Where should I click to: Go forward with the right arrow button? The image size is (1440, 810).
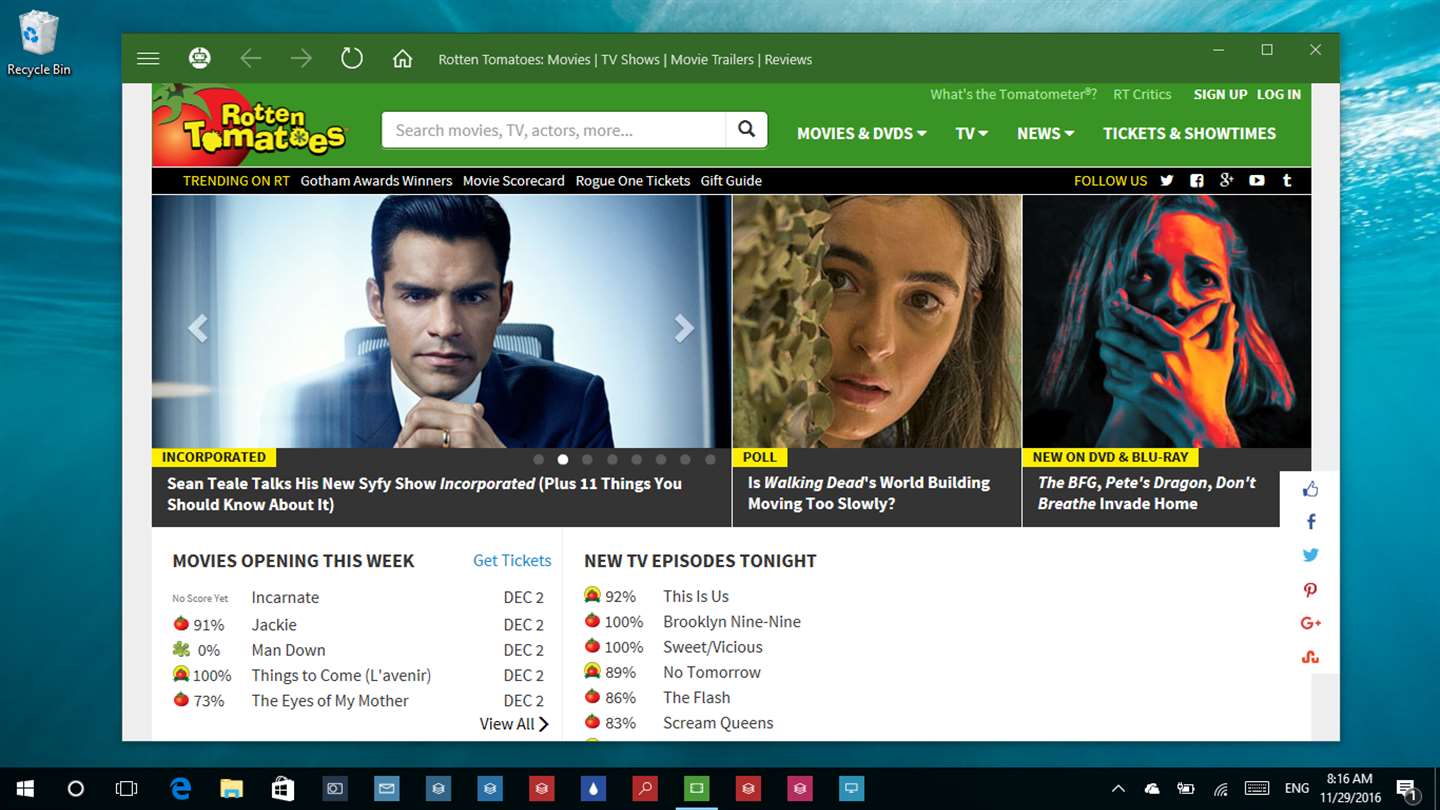[301, 59]
